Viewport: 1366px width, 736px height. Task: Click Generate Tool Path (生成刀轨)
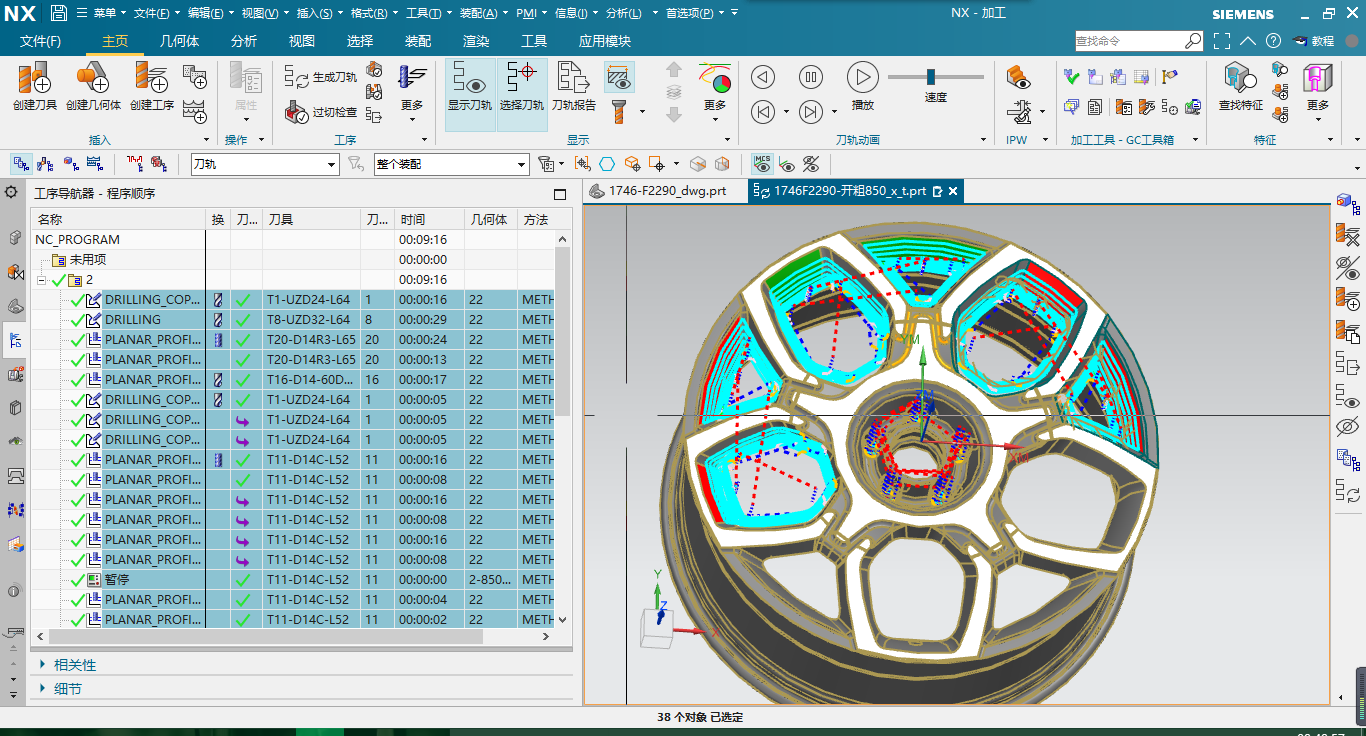click(x=321, y=77)
